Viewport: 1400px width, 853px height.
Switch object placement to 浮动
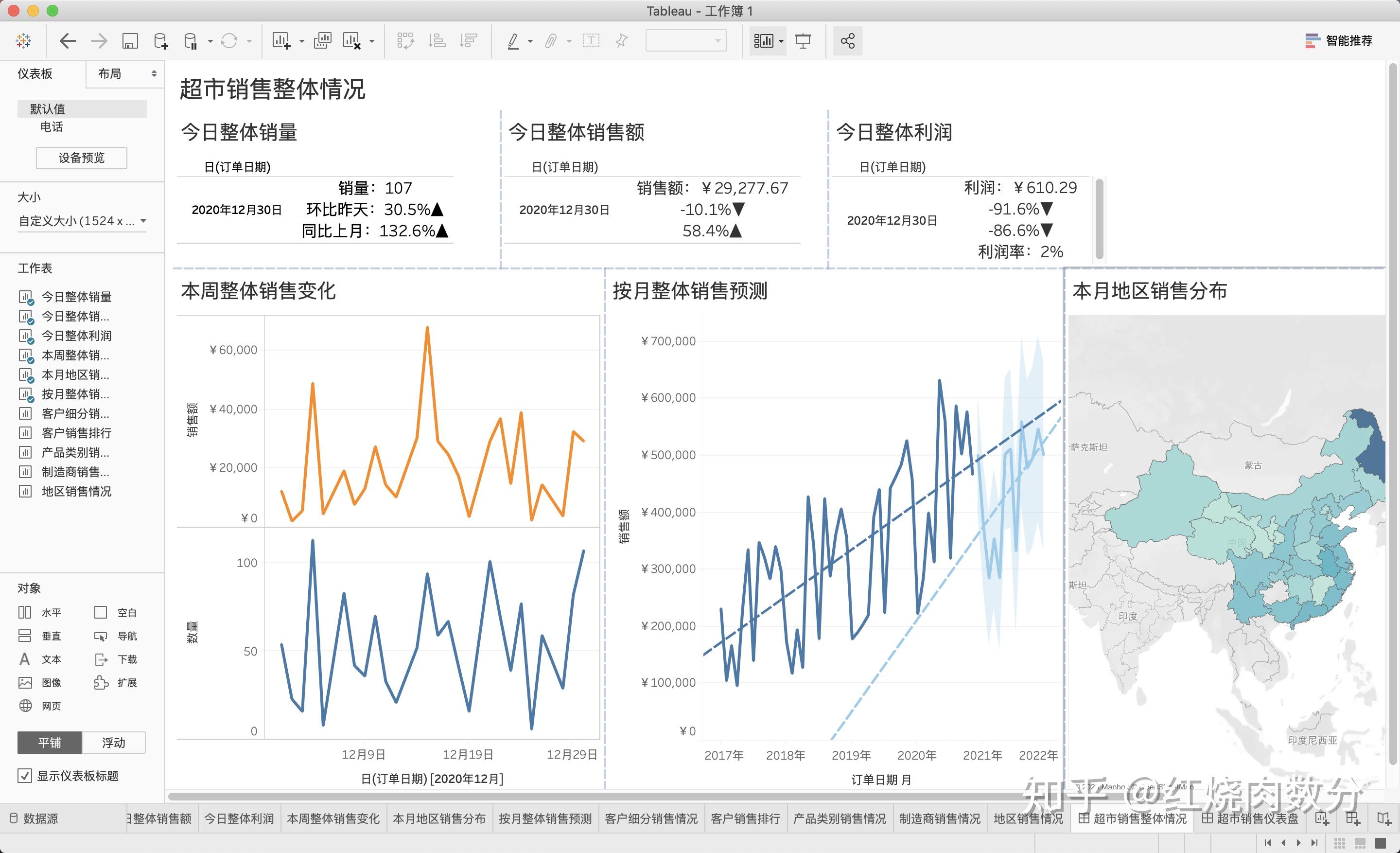pos(114,743)
